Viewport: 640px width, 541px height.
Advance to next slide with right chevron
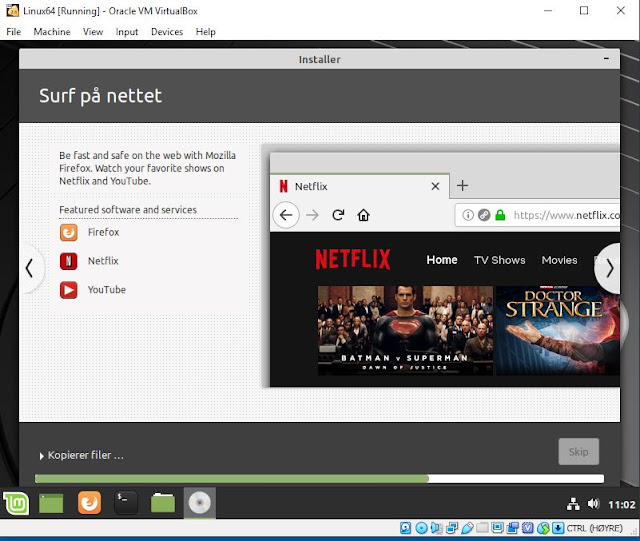point(609,269)
